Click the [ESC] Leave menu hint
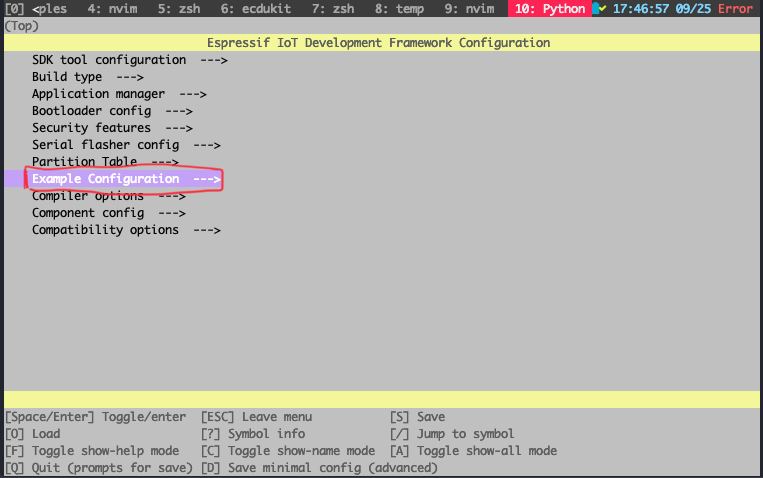 tap(256, 417)
